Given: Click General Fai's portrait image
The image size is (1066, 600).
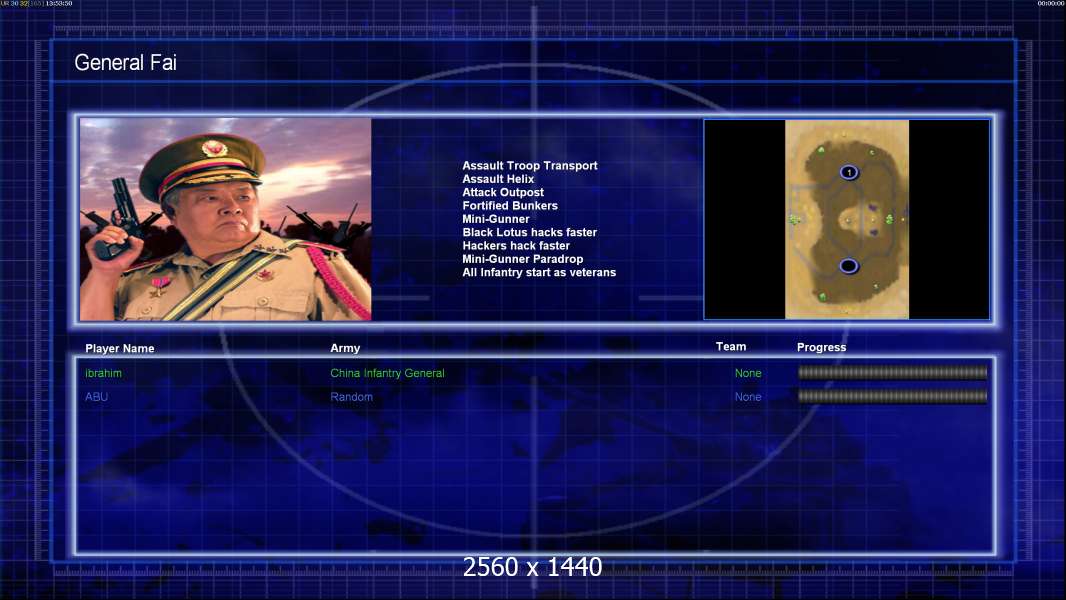Looking at the screenshot, I should click(x=226, y=219).
